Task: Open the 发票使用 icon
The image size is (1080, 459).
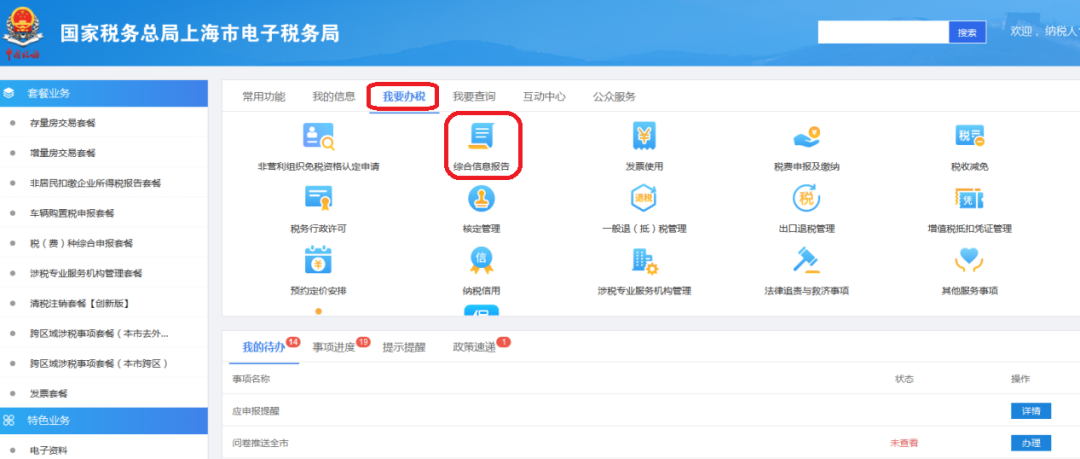Action: tap(644, 136)
